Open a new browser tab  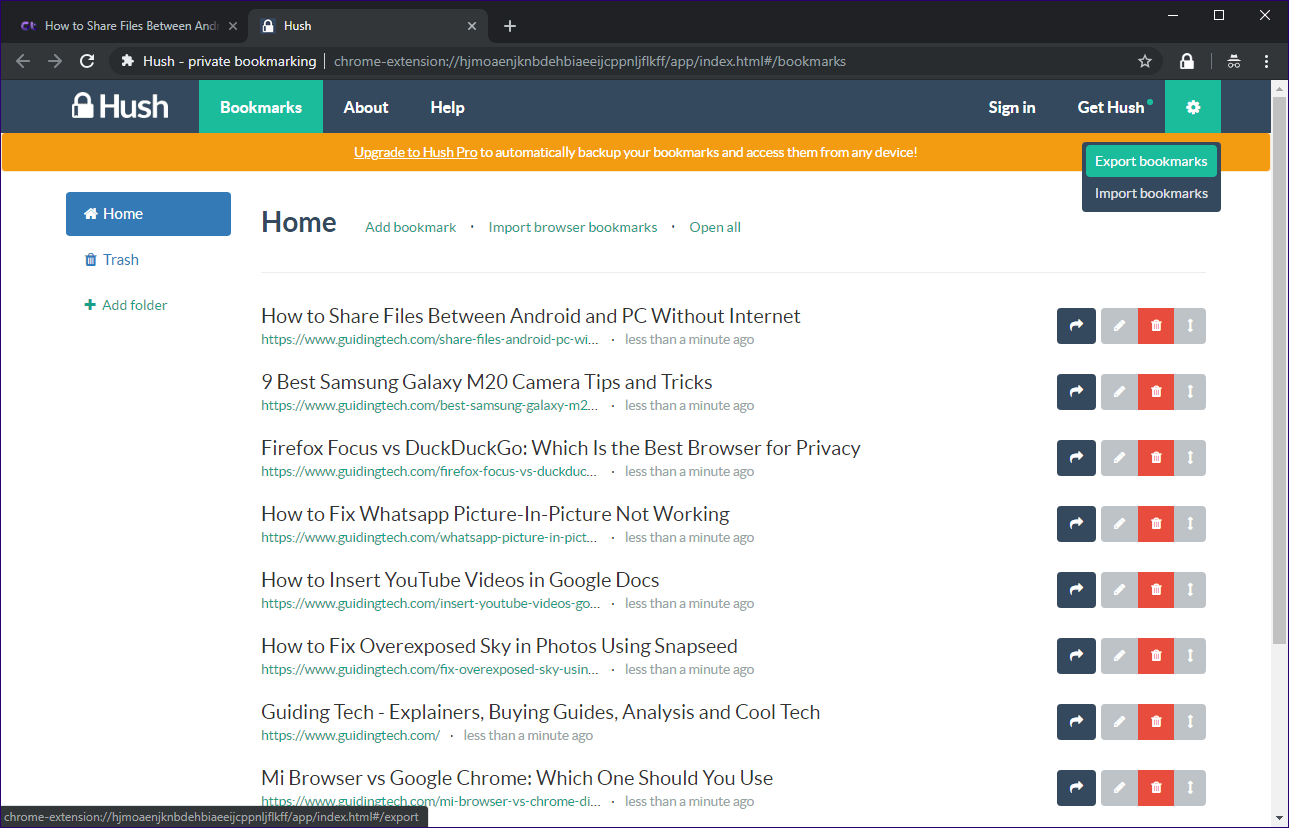click(510, 26)
